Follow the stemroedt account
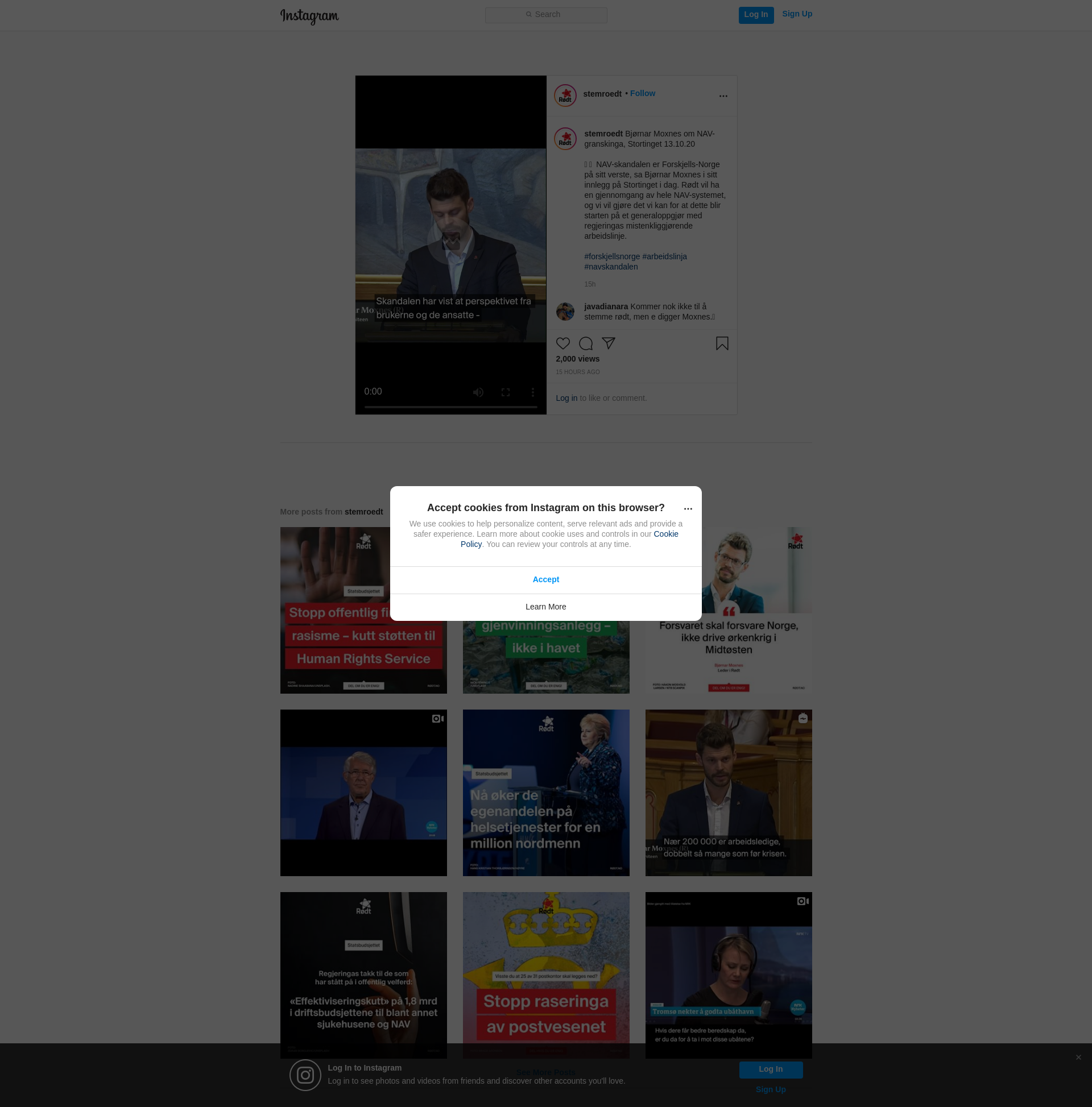This screenshot has width=1092, height=1107. [642, 93]
